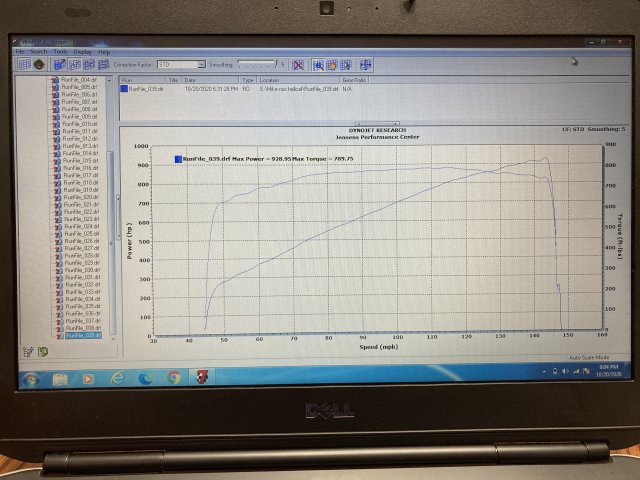This screenshot has width=640, height=480.
Task: Click the green icon beside the checklist icon
Action: click(x=42, y=351)
